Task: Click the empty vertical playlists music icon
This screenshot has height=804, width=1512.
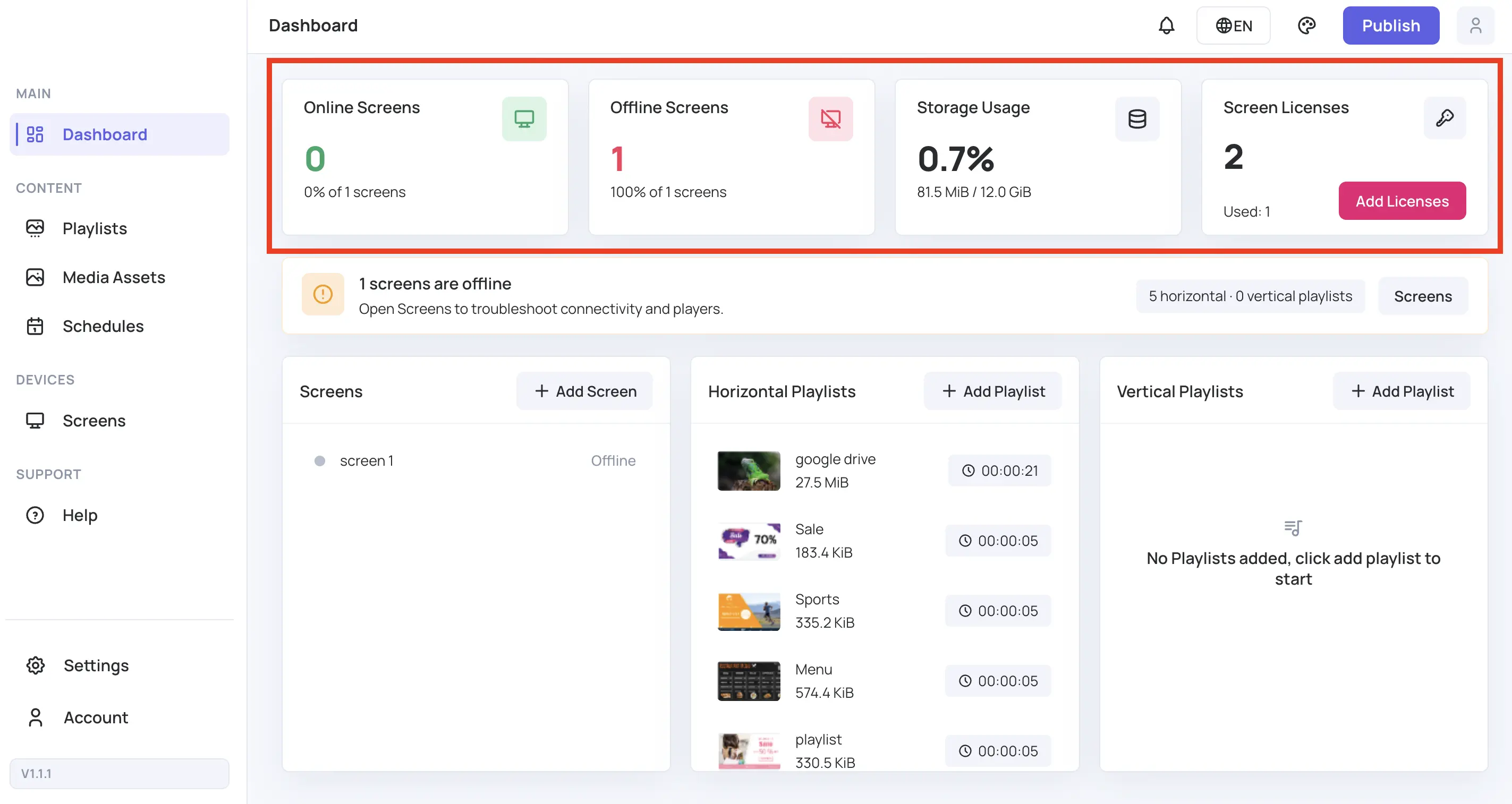Action: (1293, 528)
